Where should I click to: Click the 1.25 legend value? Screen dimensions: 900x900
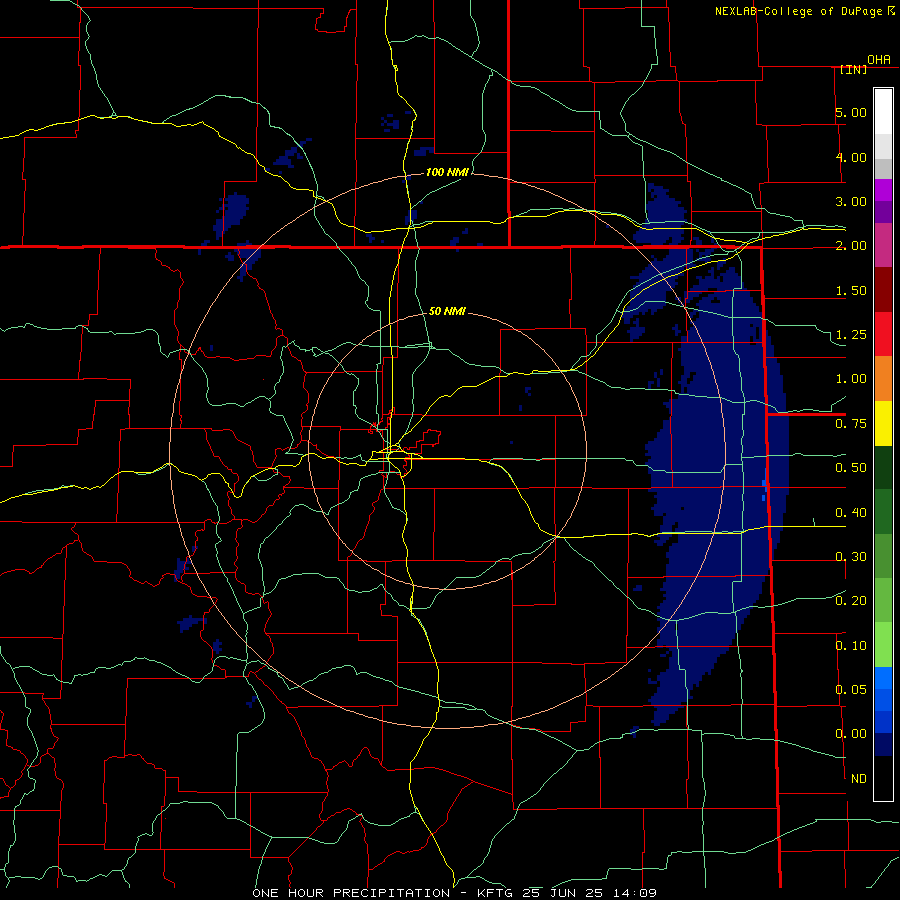[x=851, y=335]
